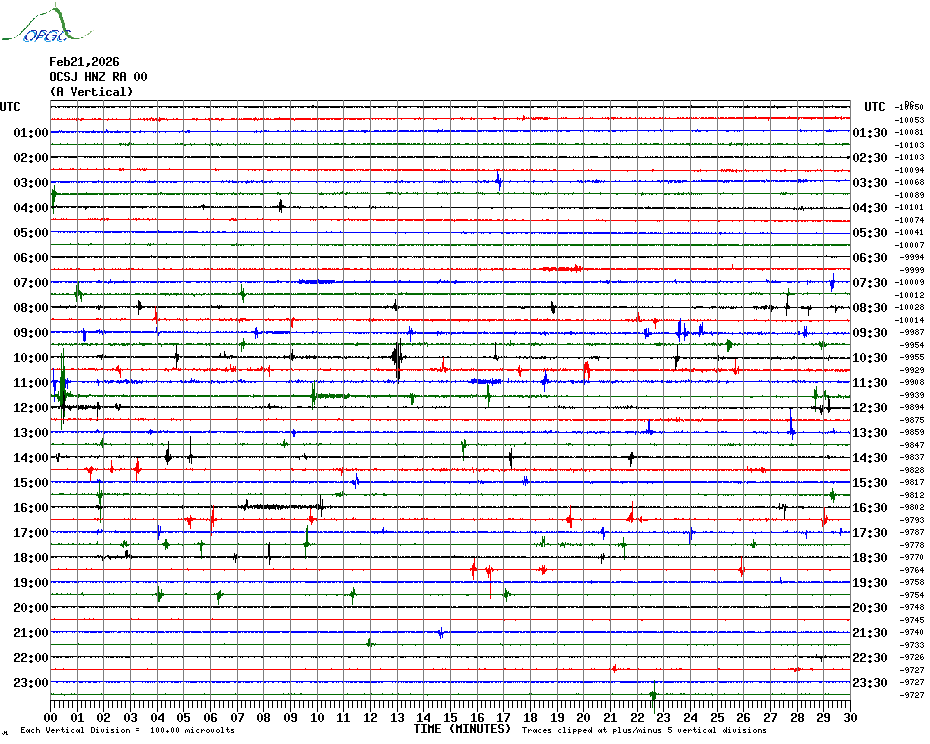This screenshot has width=930, height=744.
Task: Click the 10:00 hour label on left axis
Action: point(31,358)
